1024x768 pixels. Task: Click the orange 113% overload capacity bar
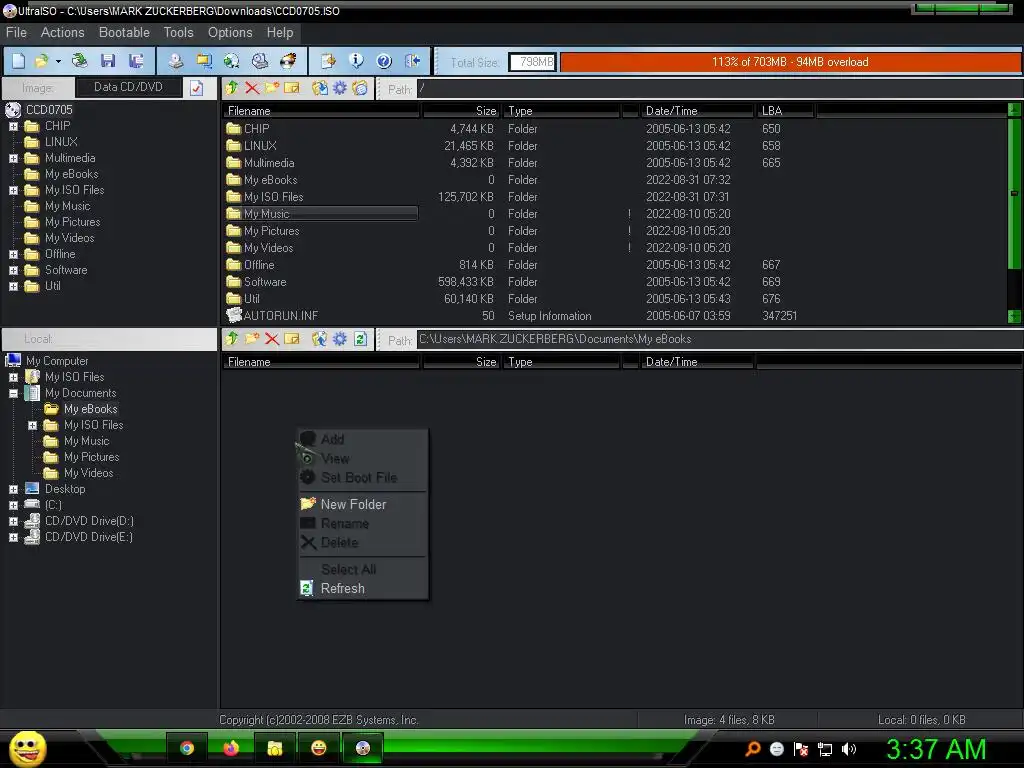coord(790,62)
